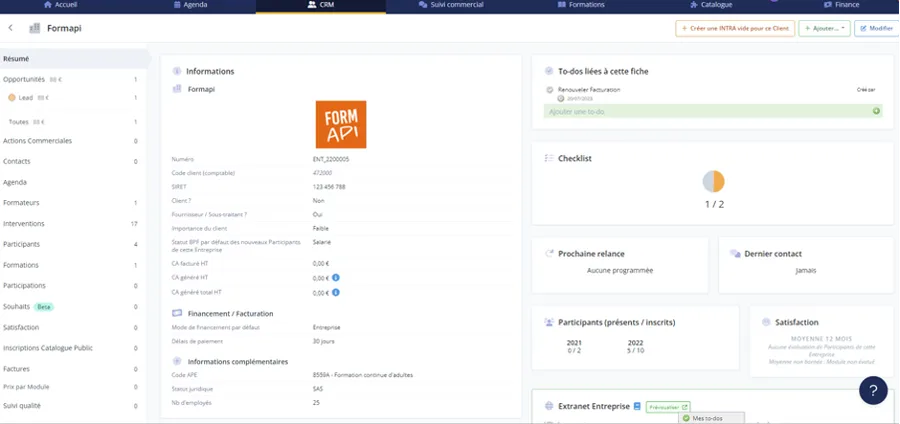
Task: Click green plus icon in Ajouter une to-do
Action: pyautogui.click(x=876, y=111)
